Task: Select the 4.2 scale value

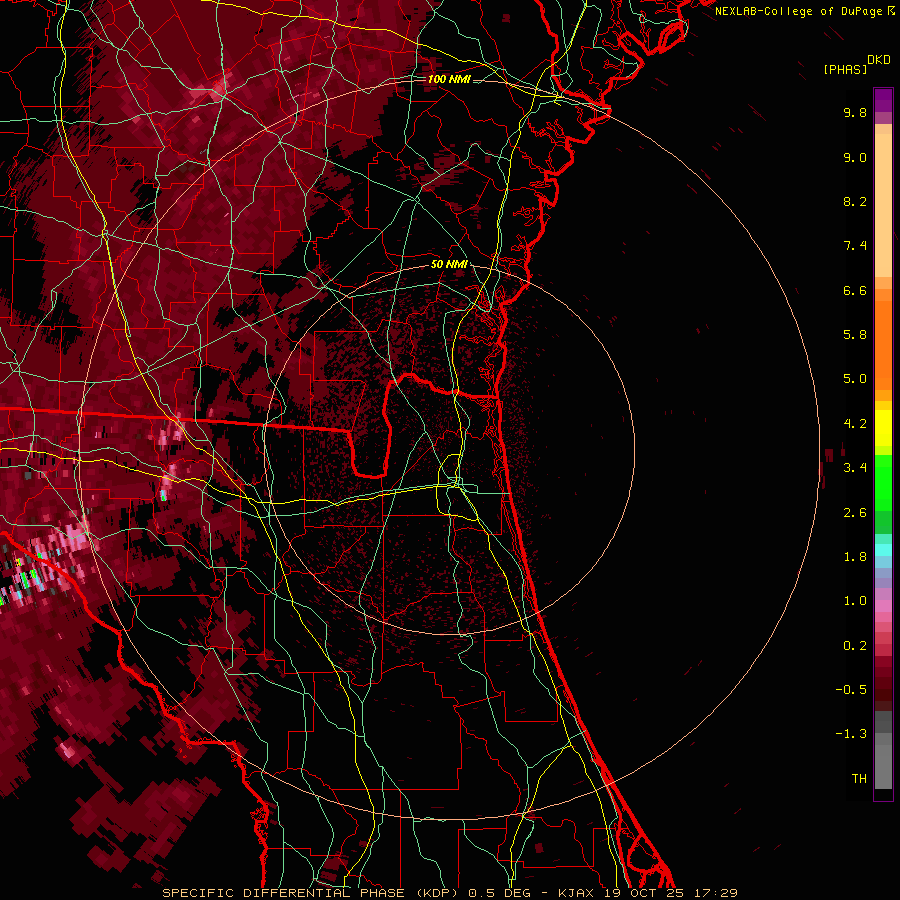Action: 855,424
